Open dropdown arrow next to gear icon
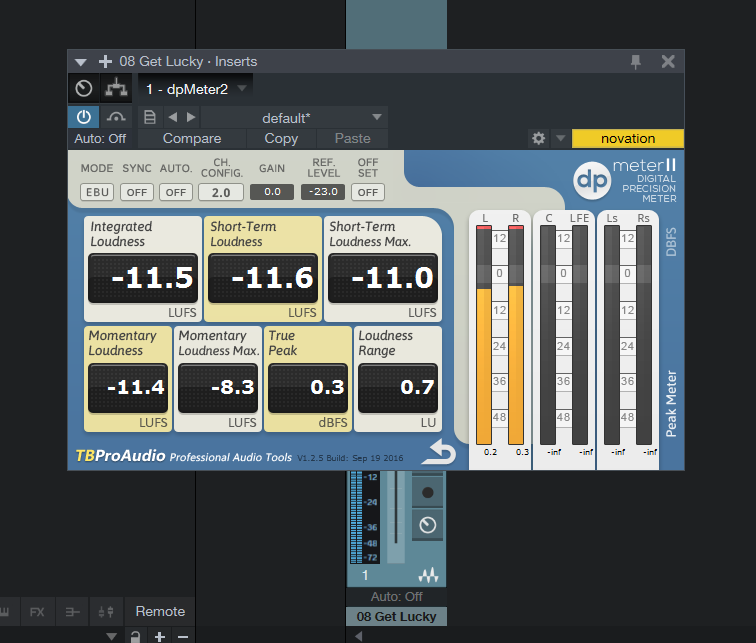The width and height of the screenshot is (756, 643). coord(560,139)
